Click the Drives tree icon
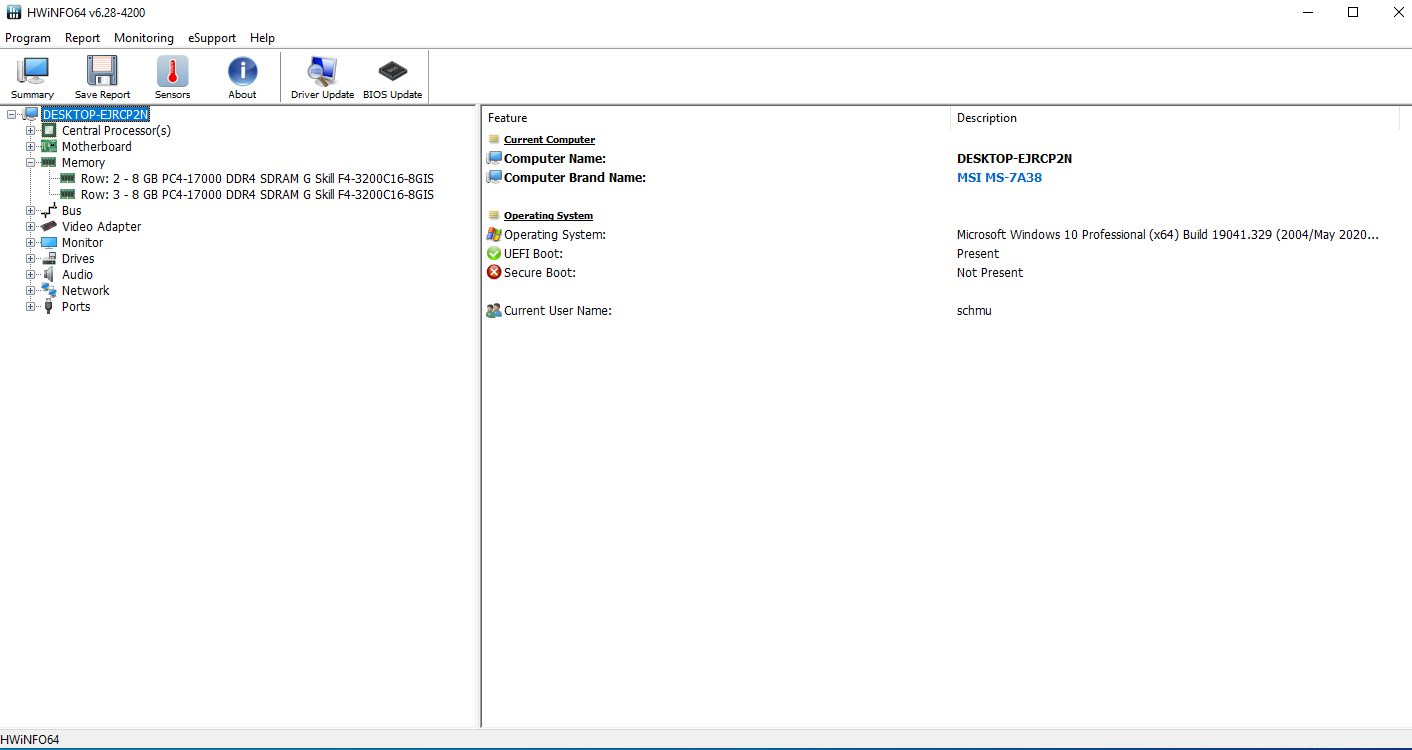 tap(48, 258)
